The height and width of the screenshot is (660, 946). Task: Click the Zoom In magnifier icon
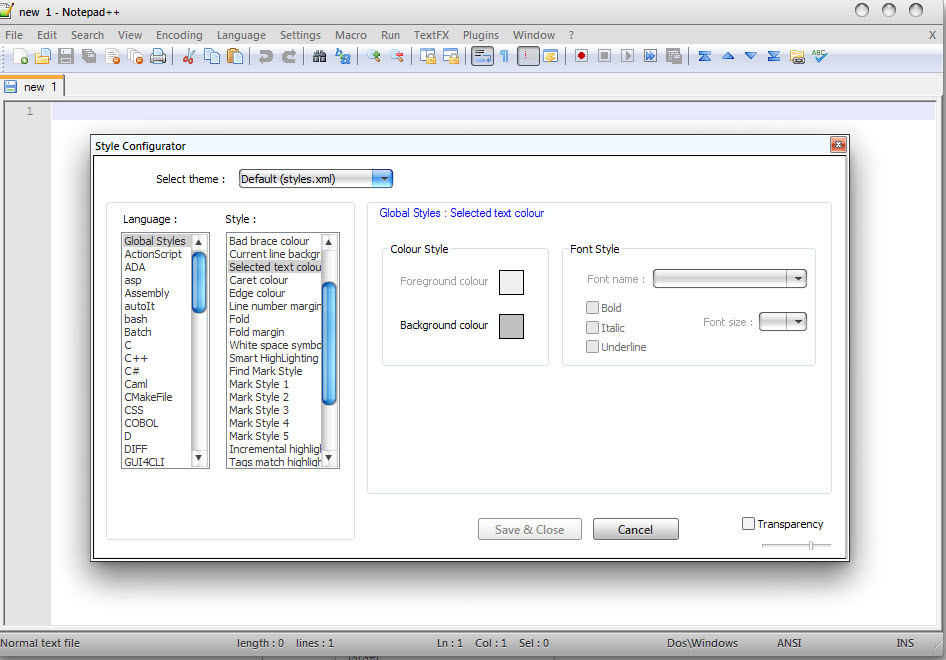[373, 57]
